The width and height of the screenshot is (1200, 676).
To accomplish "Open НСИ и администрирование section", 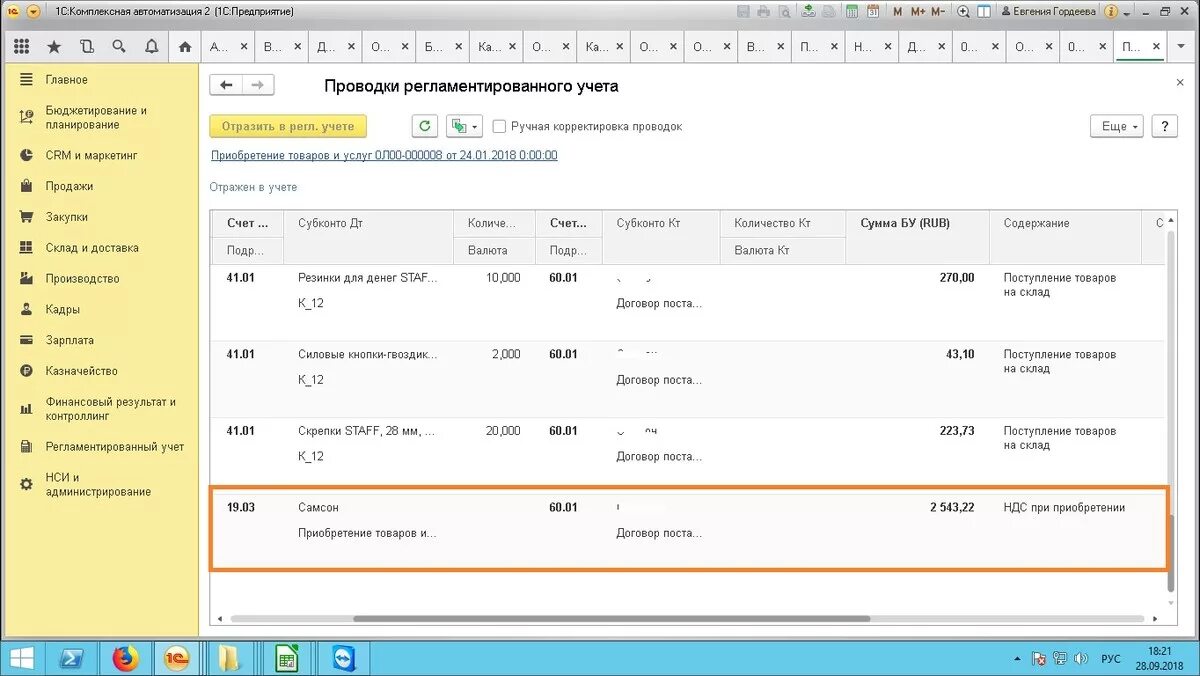I will coord(98,485).
